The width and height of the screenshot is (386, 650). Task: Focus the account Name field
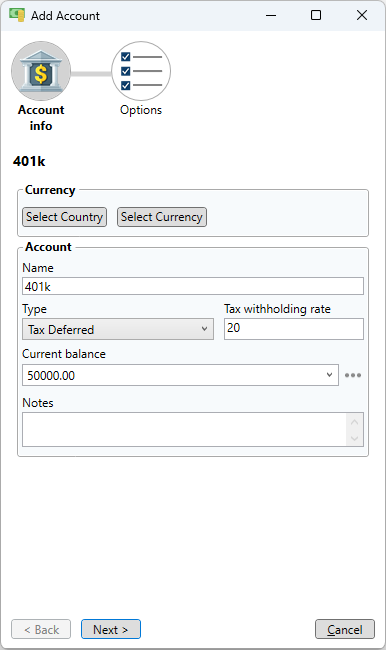point(193,286)
